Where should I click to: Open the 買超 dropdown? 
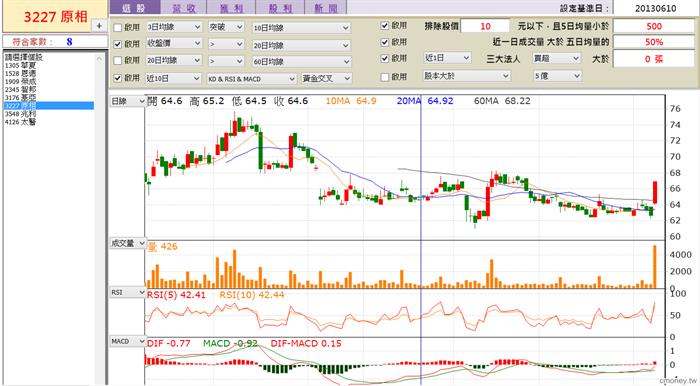(x=557, y=58)
